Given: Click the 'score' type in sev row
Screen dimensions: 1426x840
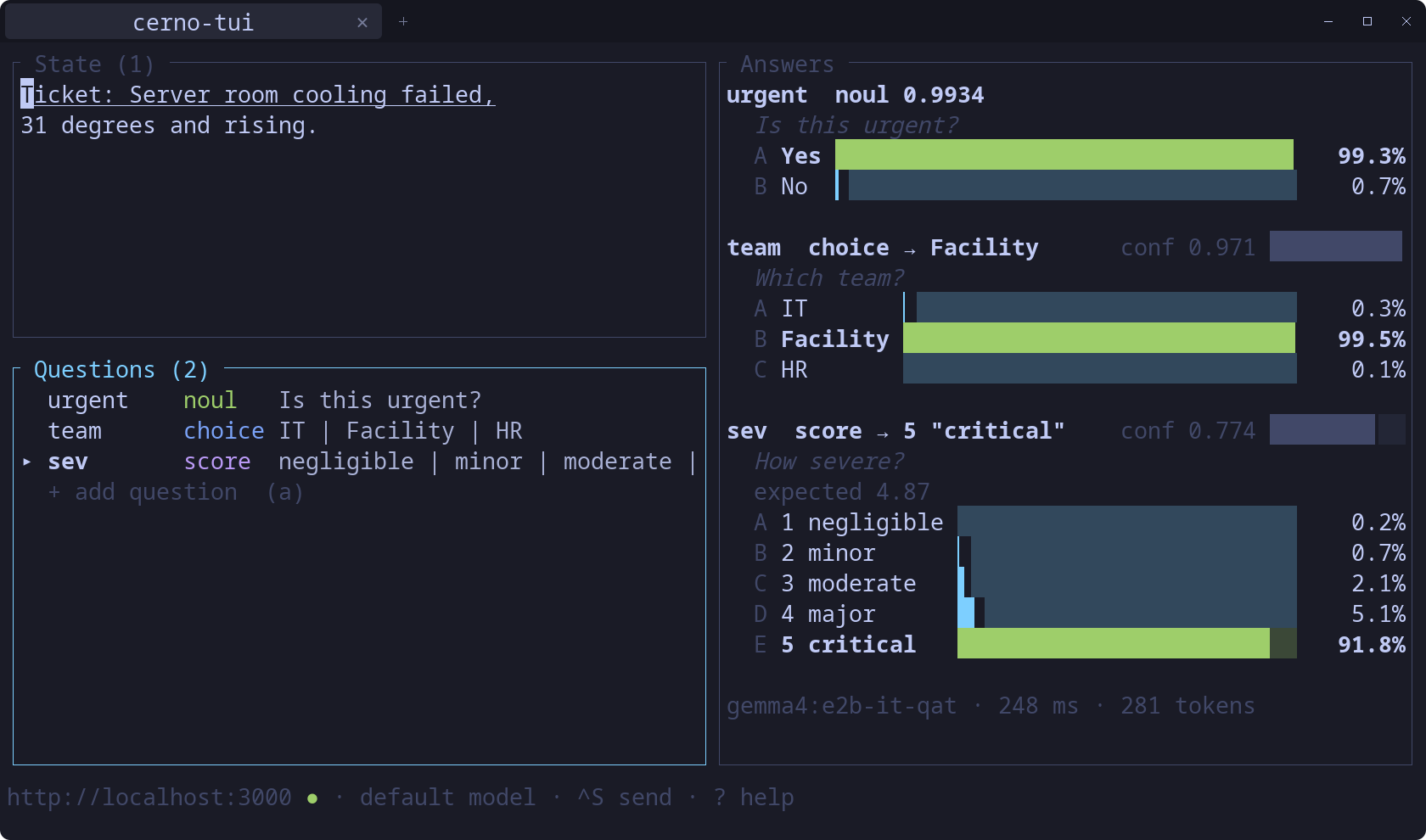Looking at the screenshot, I should coord(217,462).
